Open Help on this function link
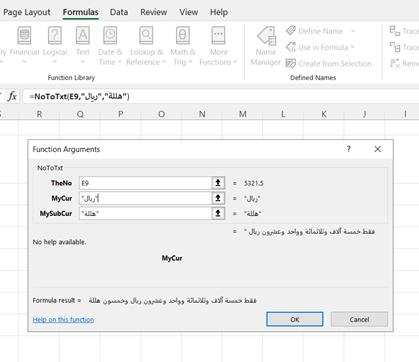This screenshot has width=419, height=362. 63,319
